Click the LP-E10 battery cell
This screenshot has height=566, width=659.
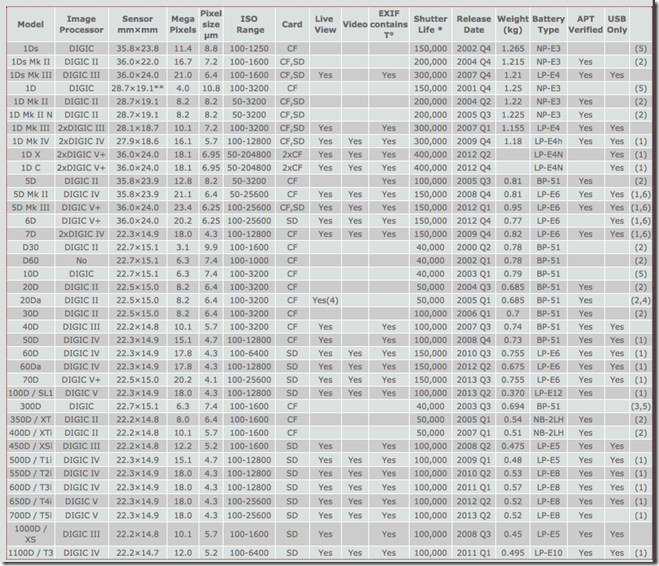[548, 553]
